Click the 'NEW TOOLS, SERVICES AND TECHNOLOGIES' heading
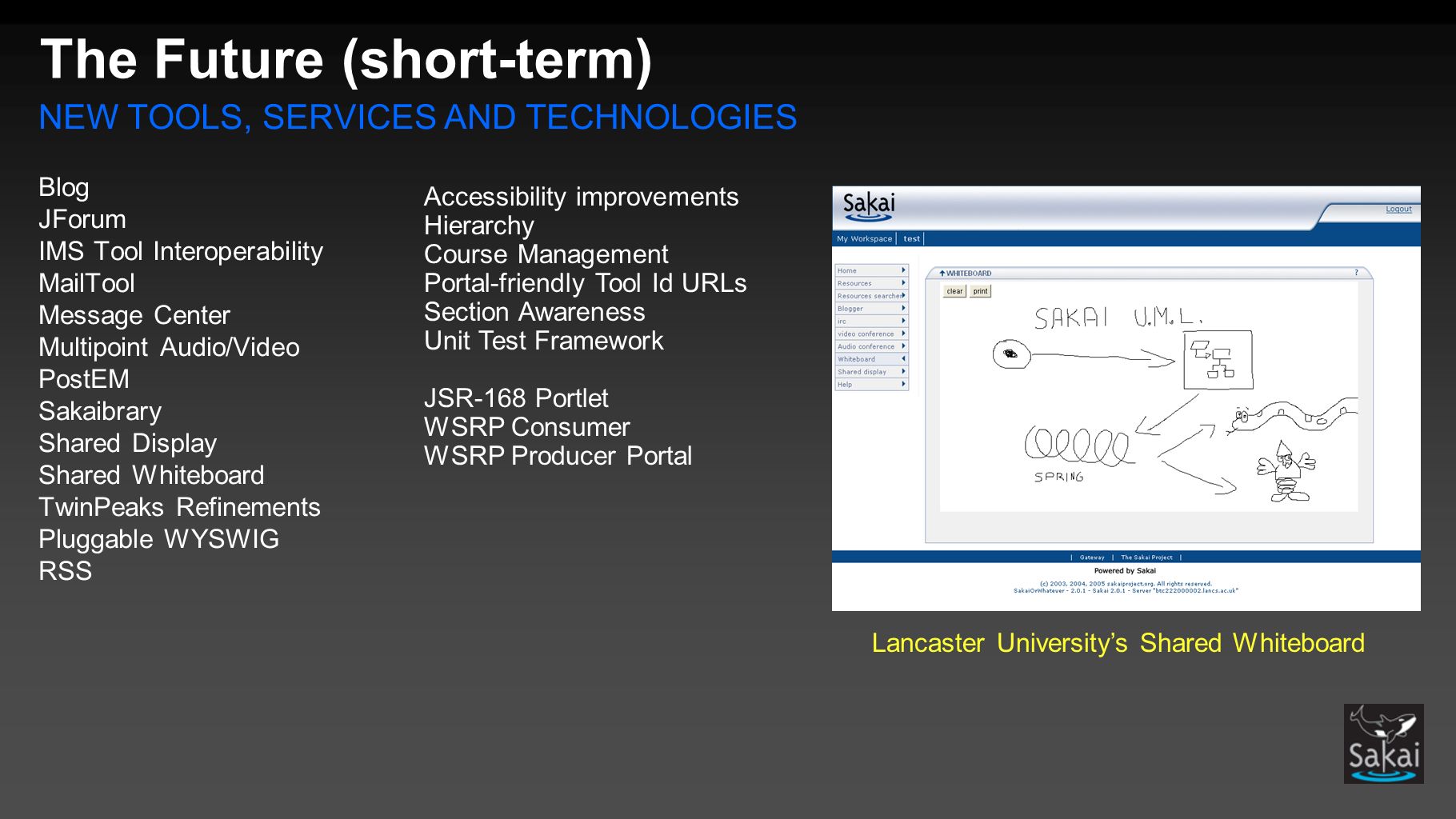 click(418, 118)
